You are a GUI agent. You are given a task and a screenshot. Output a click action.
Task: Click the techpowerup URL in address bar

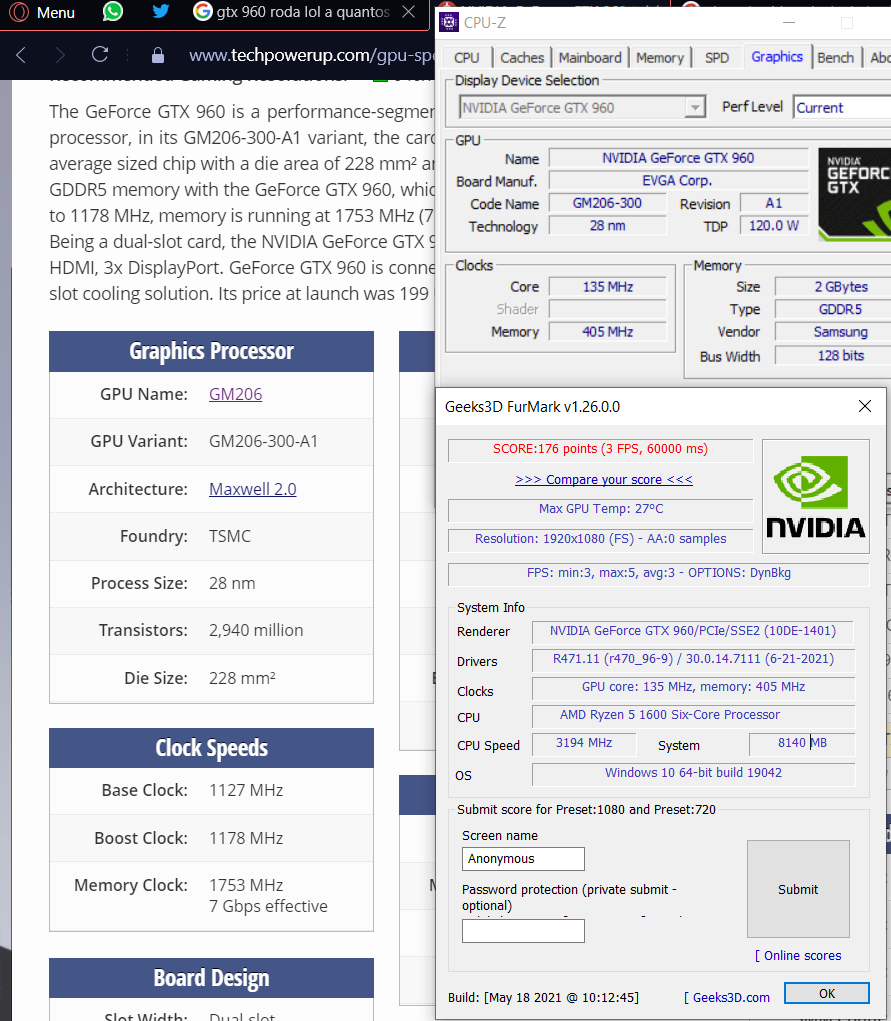point(311,55)
